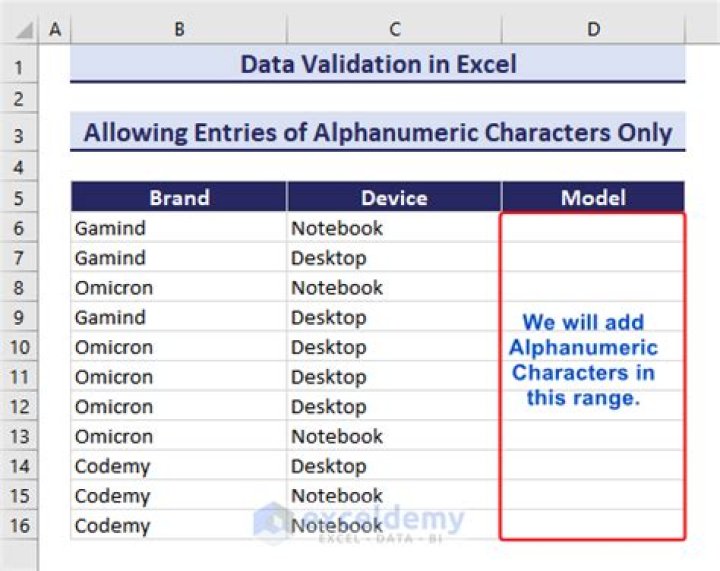Select the Codemy cell in row 14
The image size is (720, 571).
[x=179, y=466]
